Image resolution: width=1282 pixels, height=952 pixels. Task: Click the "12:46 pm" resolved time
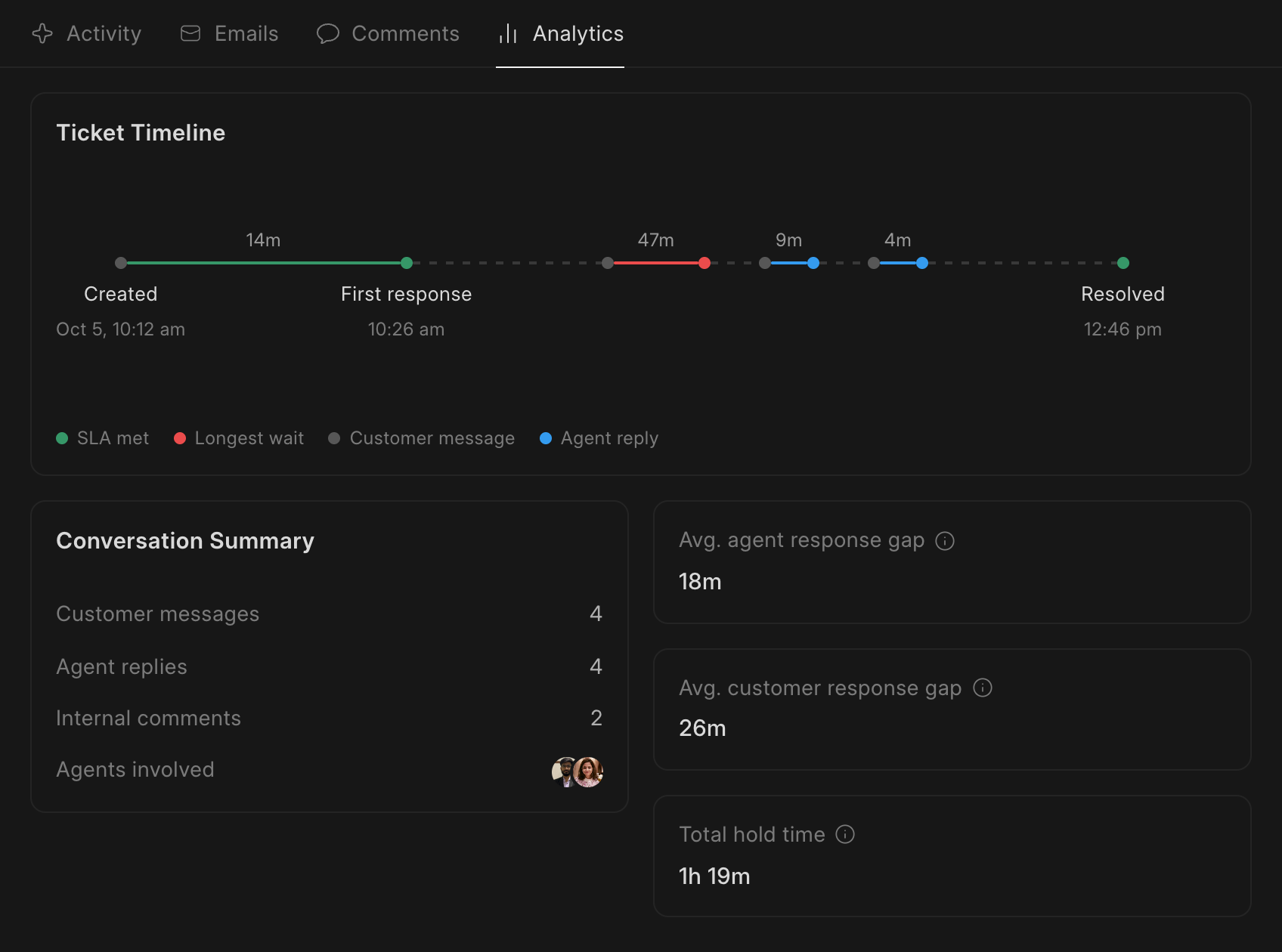(1123, 329)
